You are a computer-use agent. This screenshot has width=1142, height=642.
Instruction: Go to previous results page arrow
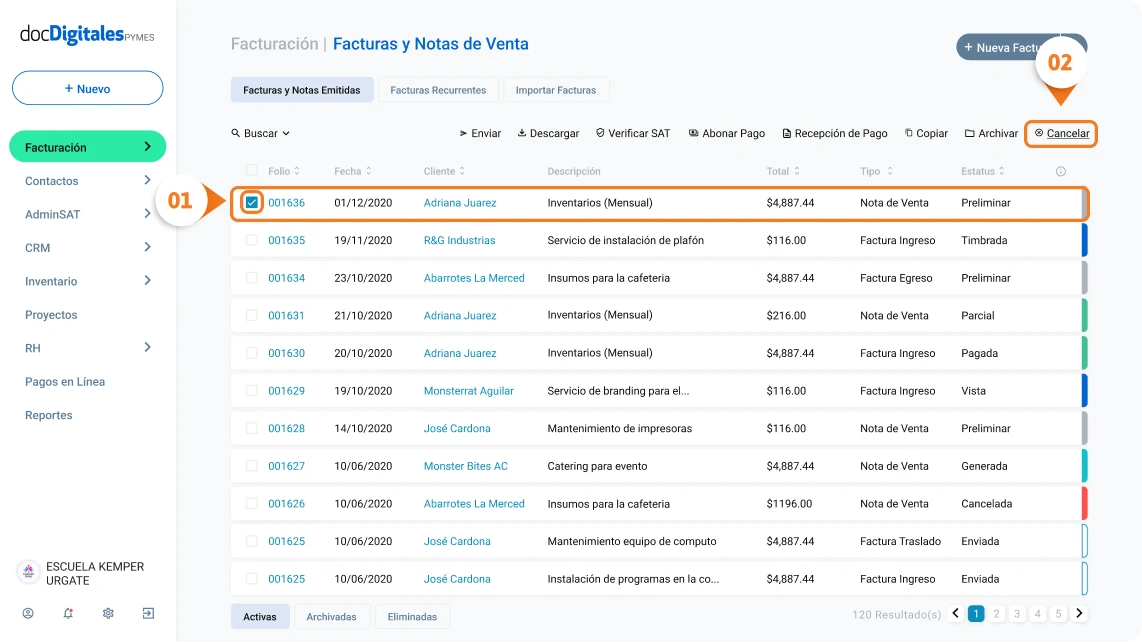click(x=956, y=614)
